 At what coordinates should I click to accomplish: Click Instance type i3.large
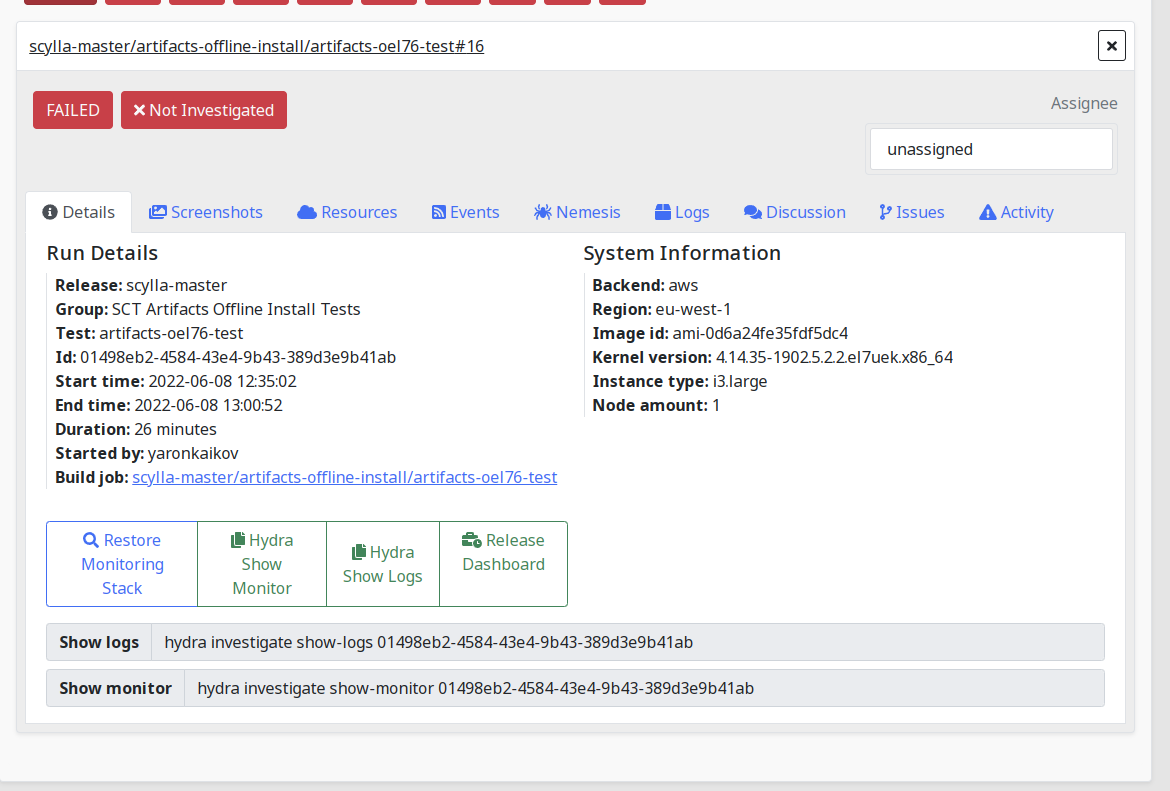click(680, 381)
